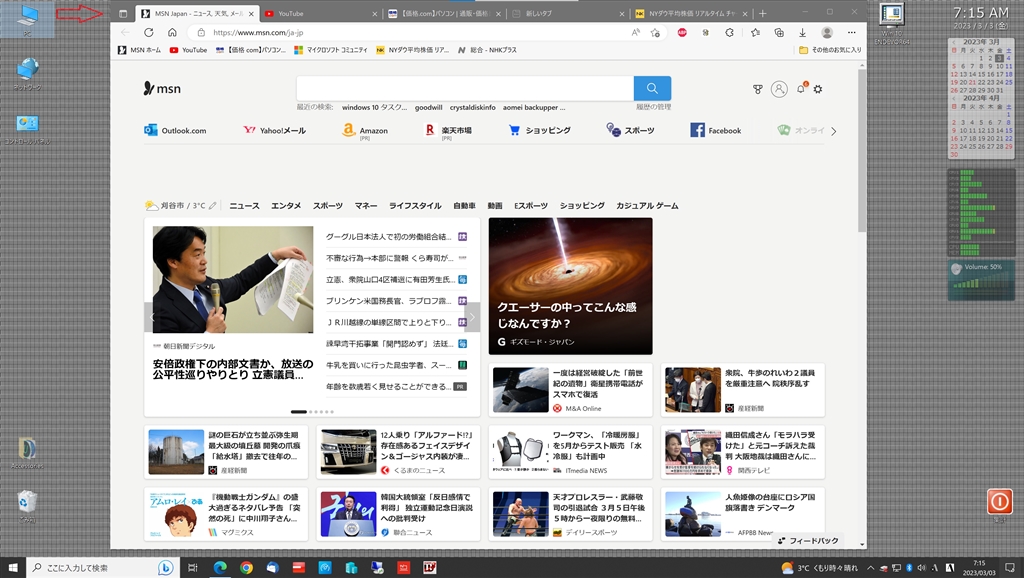Select the マネー category in MSN navigation
This screenshot has height=578, width=1024.
tap(366, 205)
